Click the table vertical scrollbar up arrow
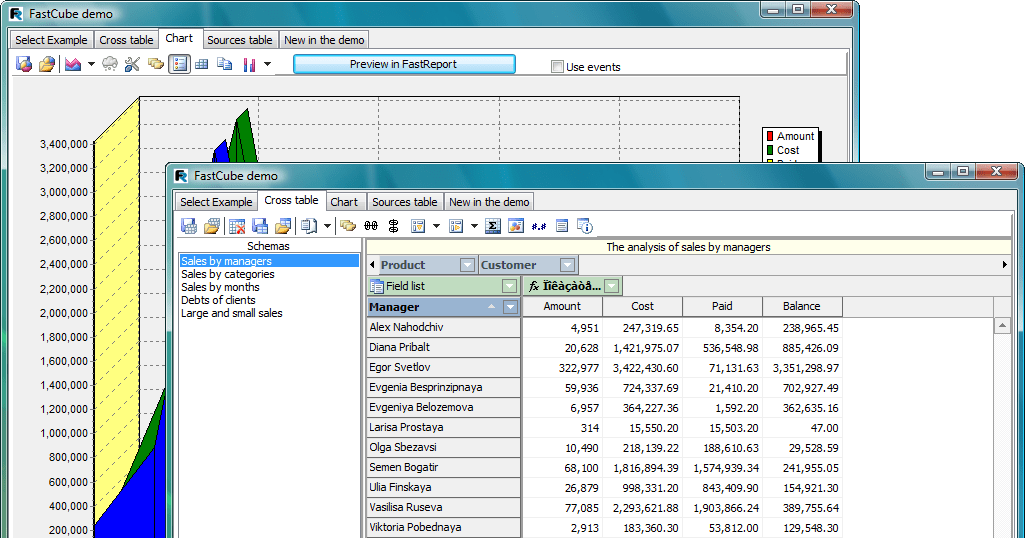Viewport: 1025px width, 538px height. coord(1002,326)
